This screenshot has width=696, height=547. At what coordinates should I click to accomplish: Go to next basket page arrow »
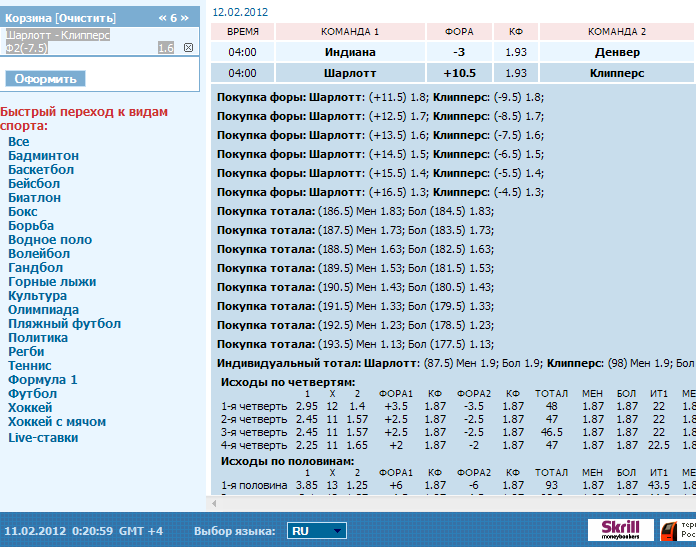pyautogui.click(x=185, y=18)
